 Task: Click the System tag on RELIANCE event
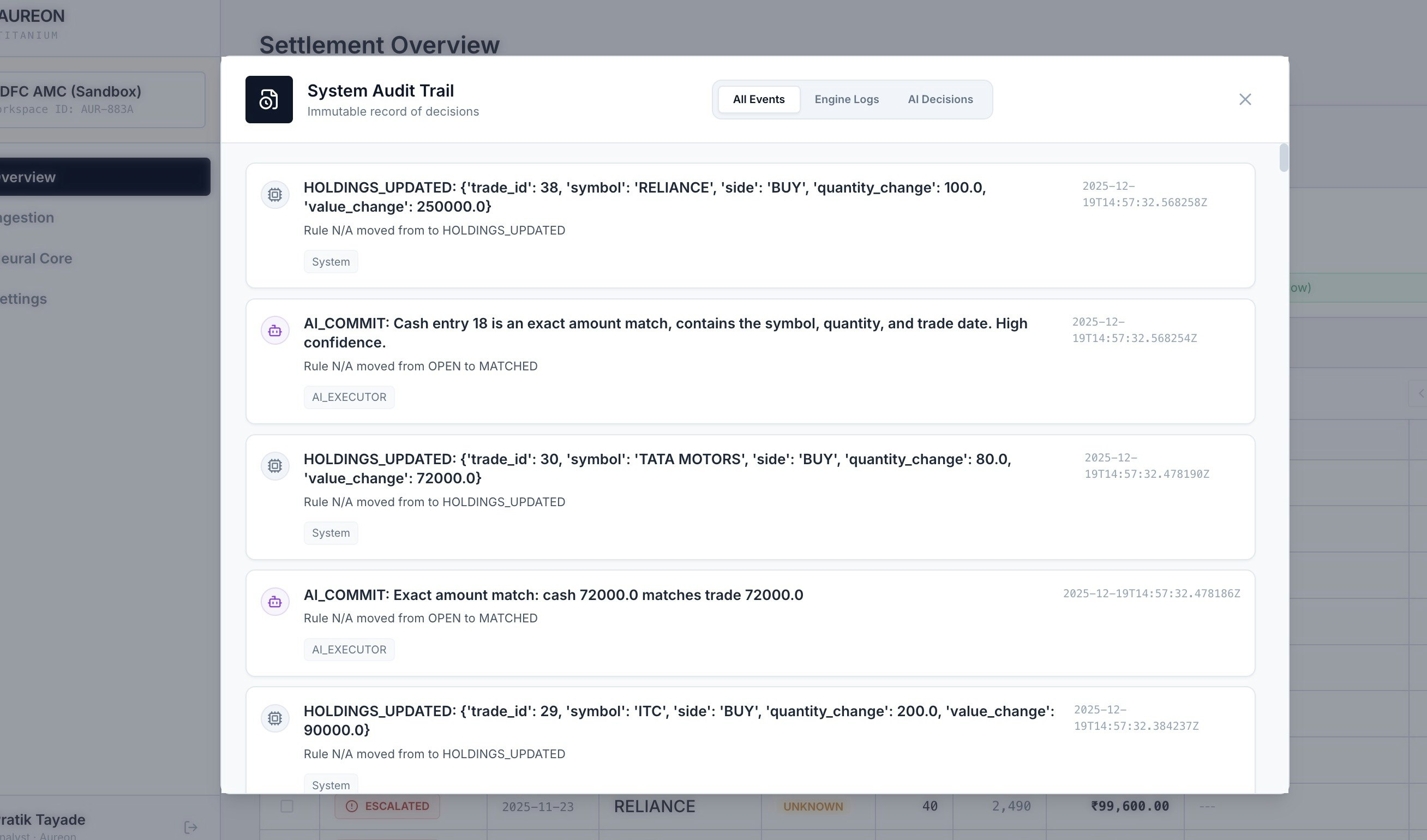[x=331, y=262]
